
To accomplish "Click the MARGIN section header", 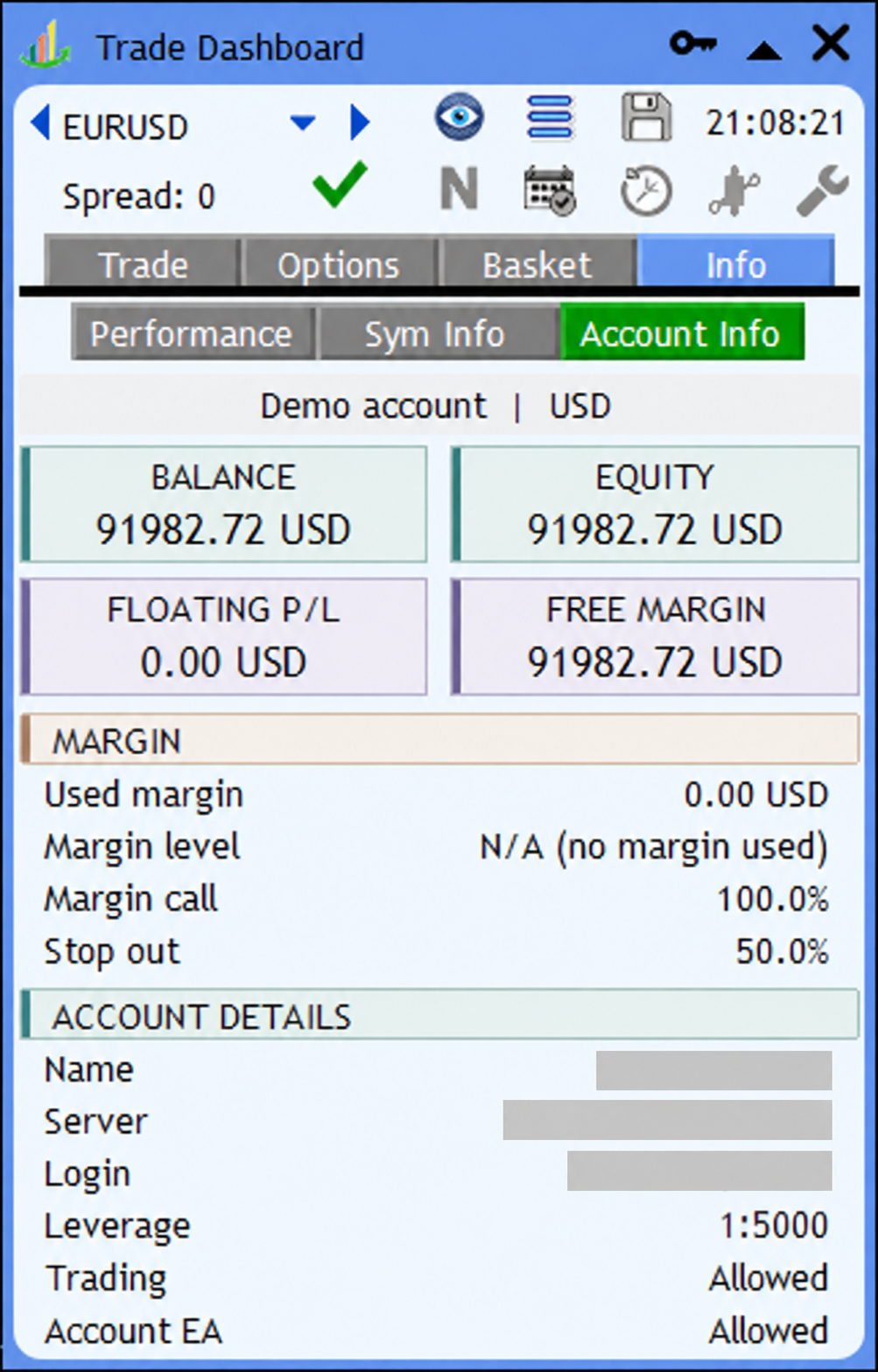I will click(x=439, y=740).
